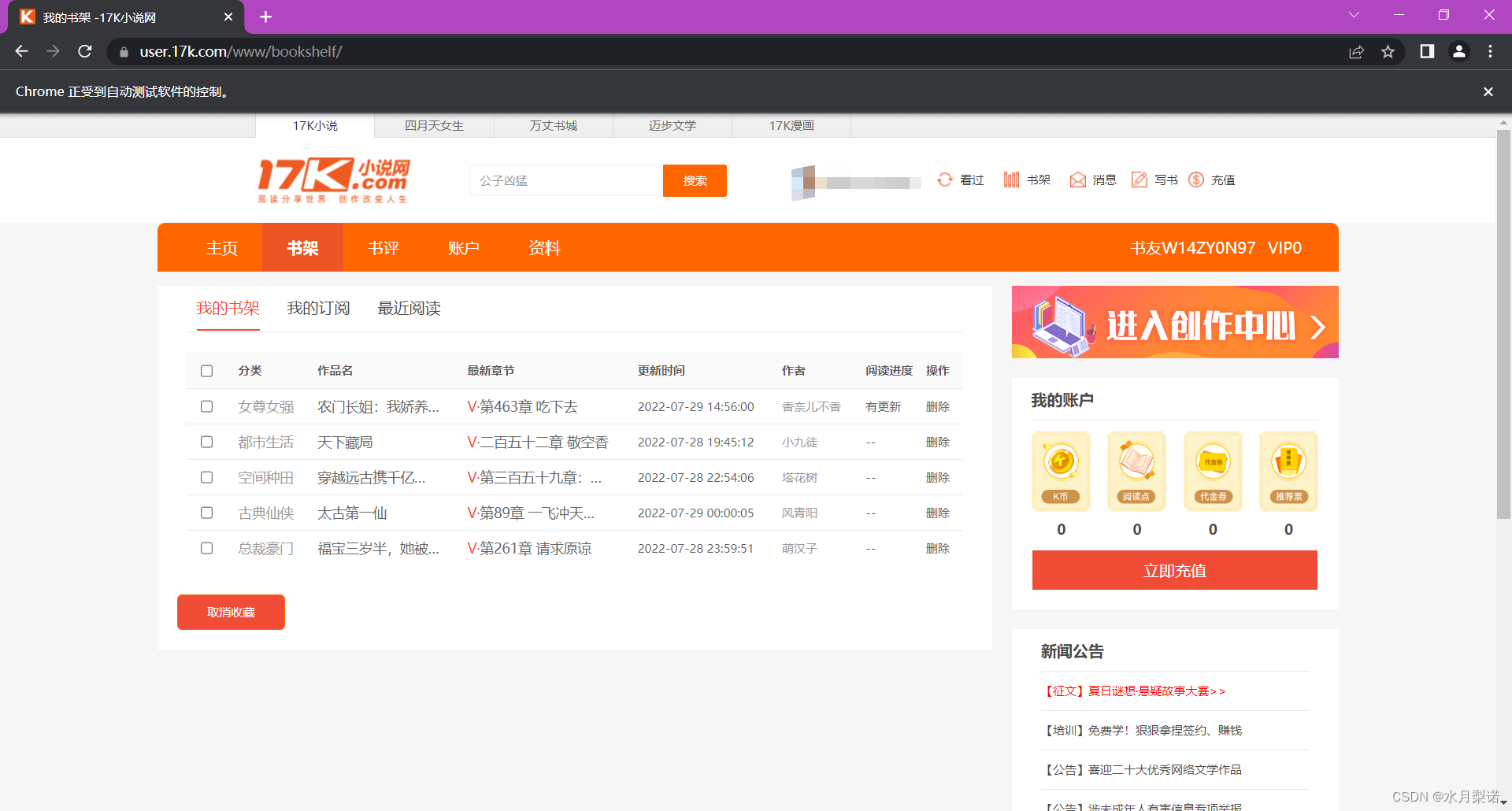
Task: Focus the 公子凶猛 search input field
Action: pyautogui.click(x=567, y=180)
